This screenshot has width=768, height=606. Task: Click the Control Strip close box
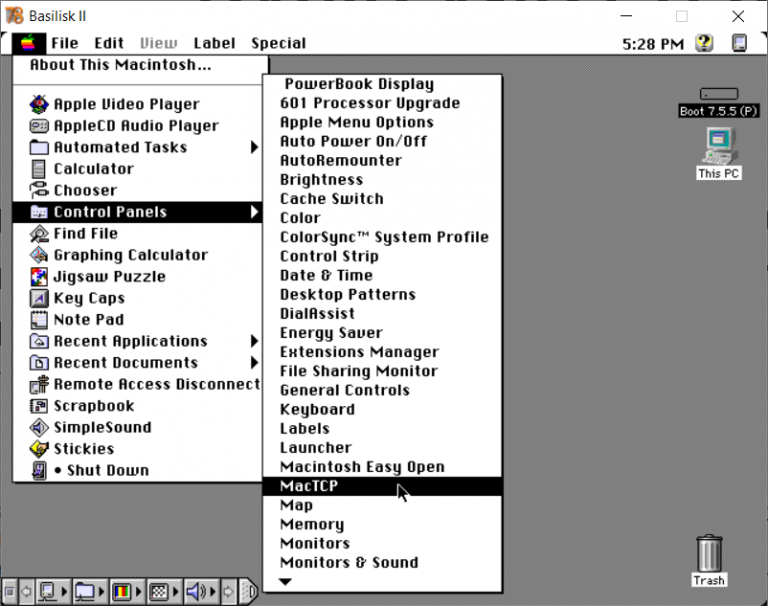[x=9, y=592]
